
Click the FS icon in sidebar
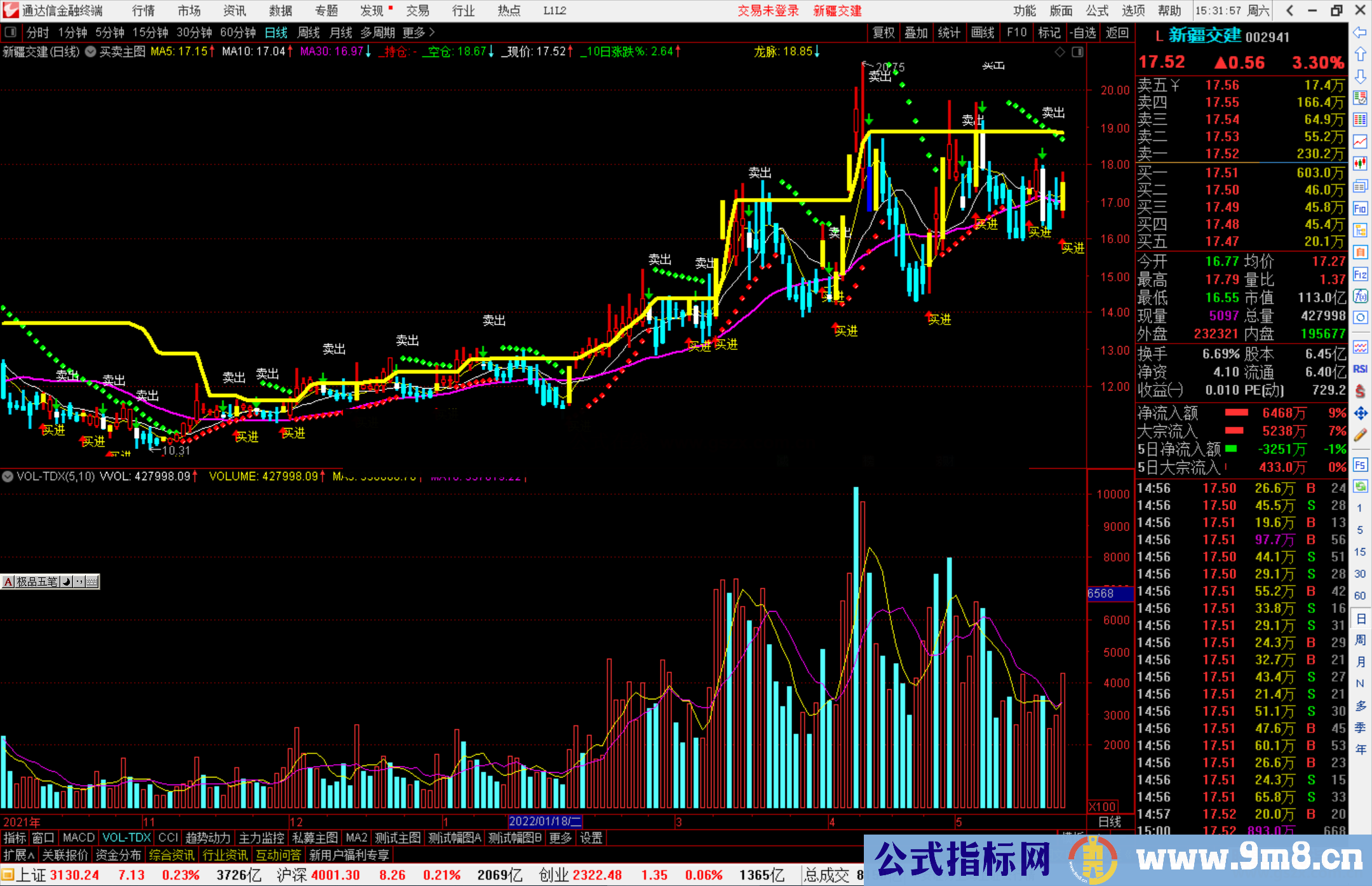(x=1360, y=465)
